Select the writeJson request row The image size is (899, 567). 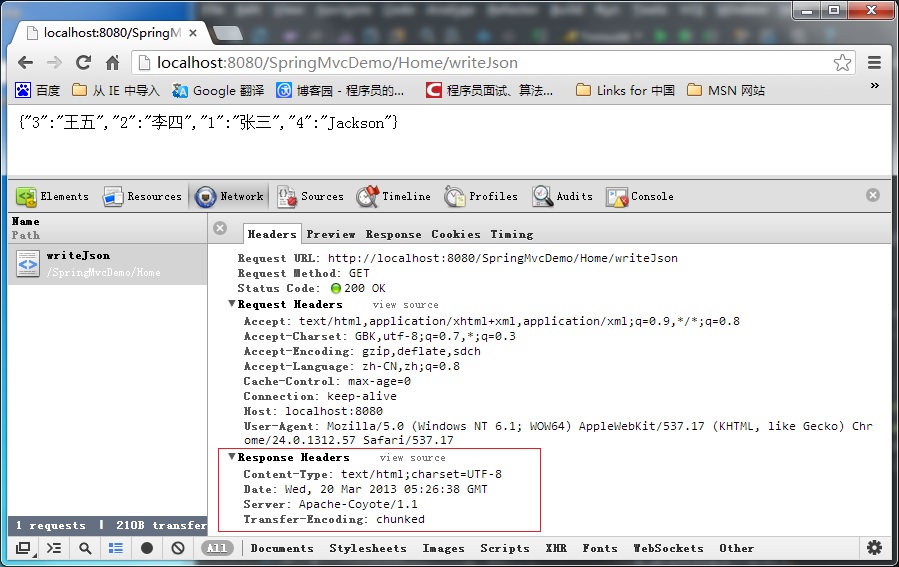[x=107, y=264]
